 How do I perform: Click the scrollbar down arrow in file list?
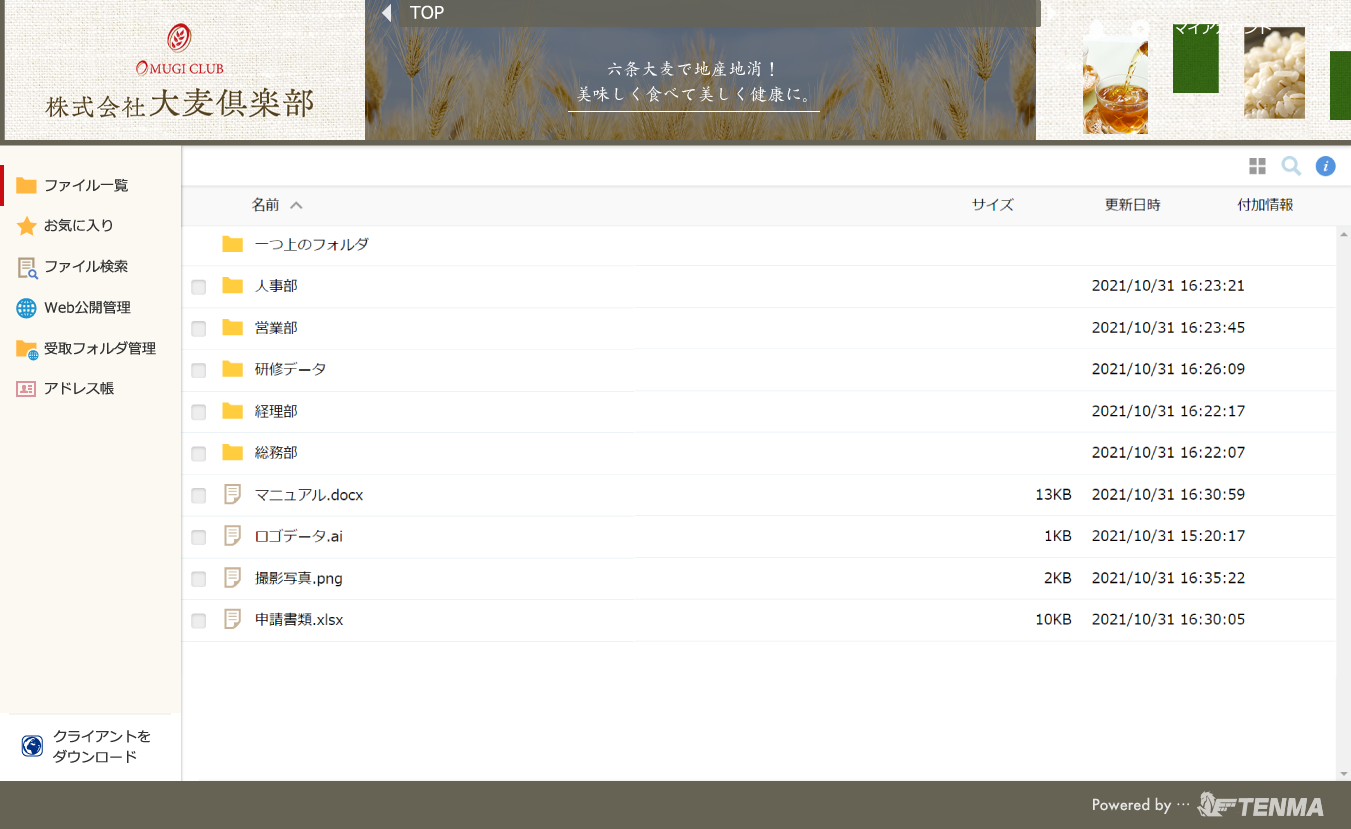click(x=1343, y=774)
